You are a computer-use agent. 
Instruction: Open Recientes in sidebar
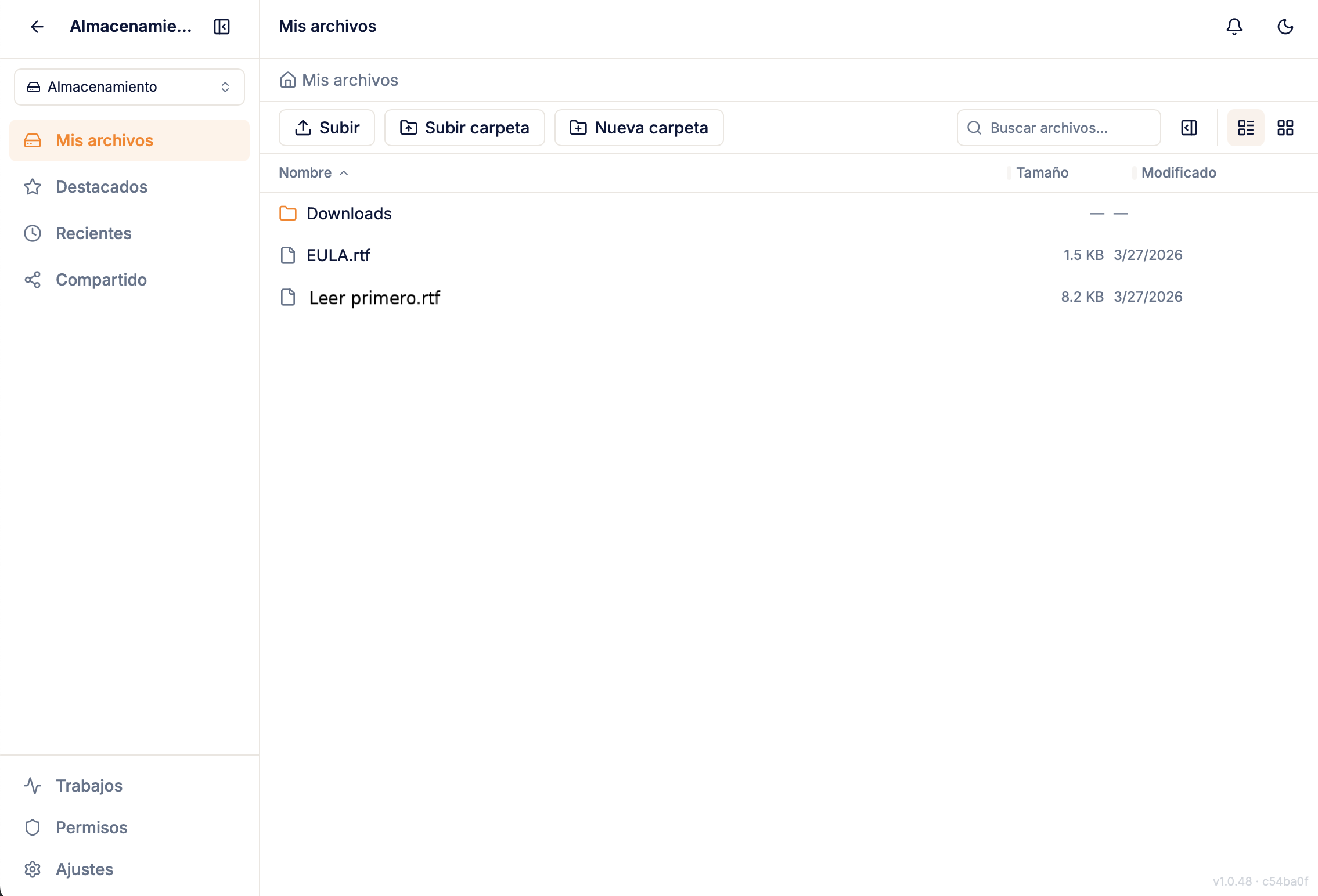(x=93, y=233)
